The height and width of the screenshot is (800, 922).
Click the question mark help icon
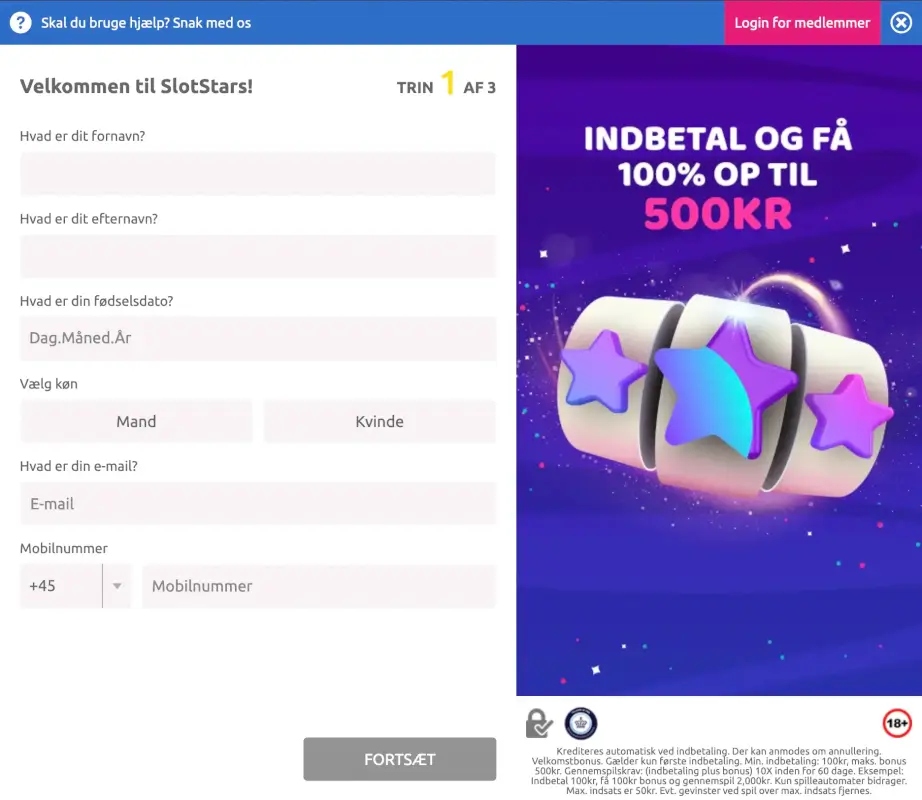coord(20,22)
